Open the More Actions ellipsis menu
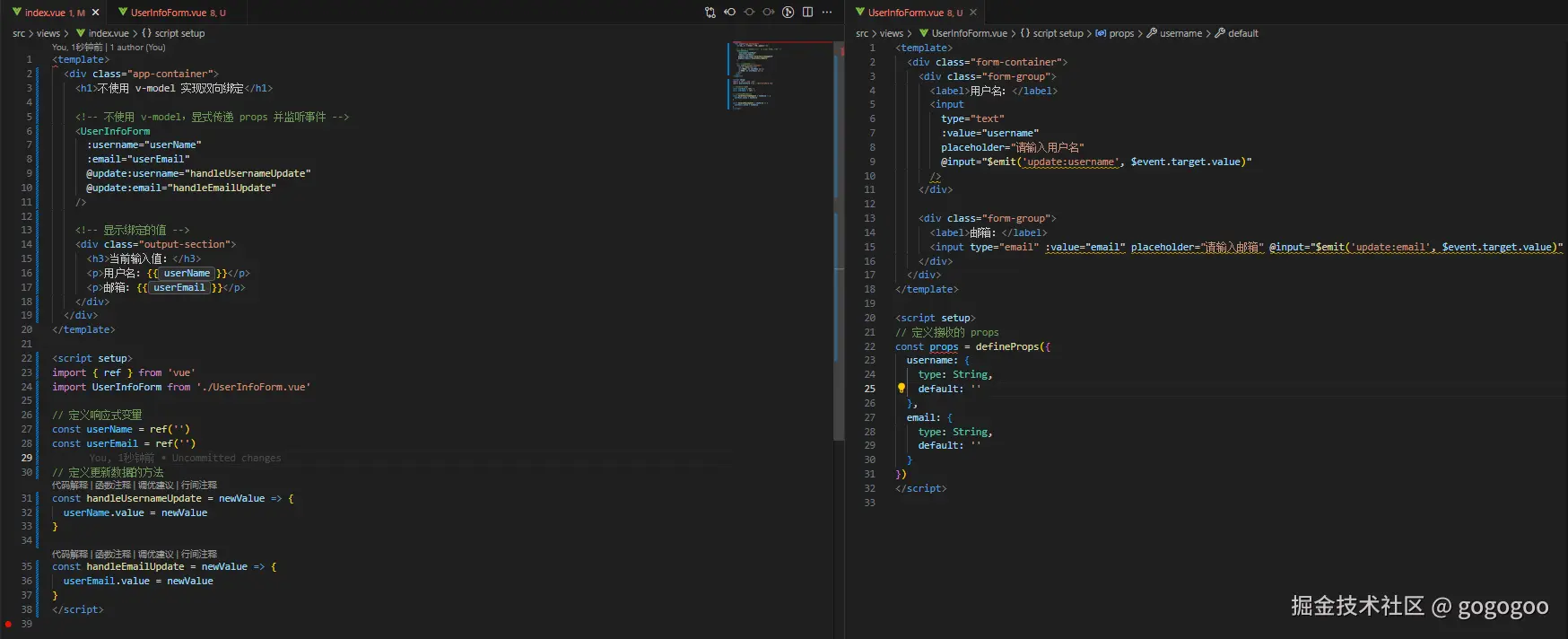 827,13
